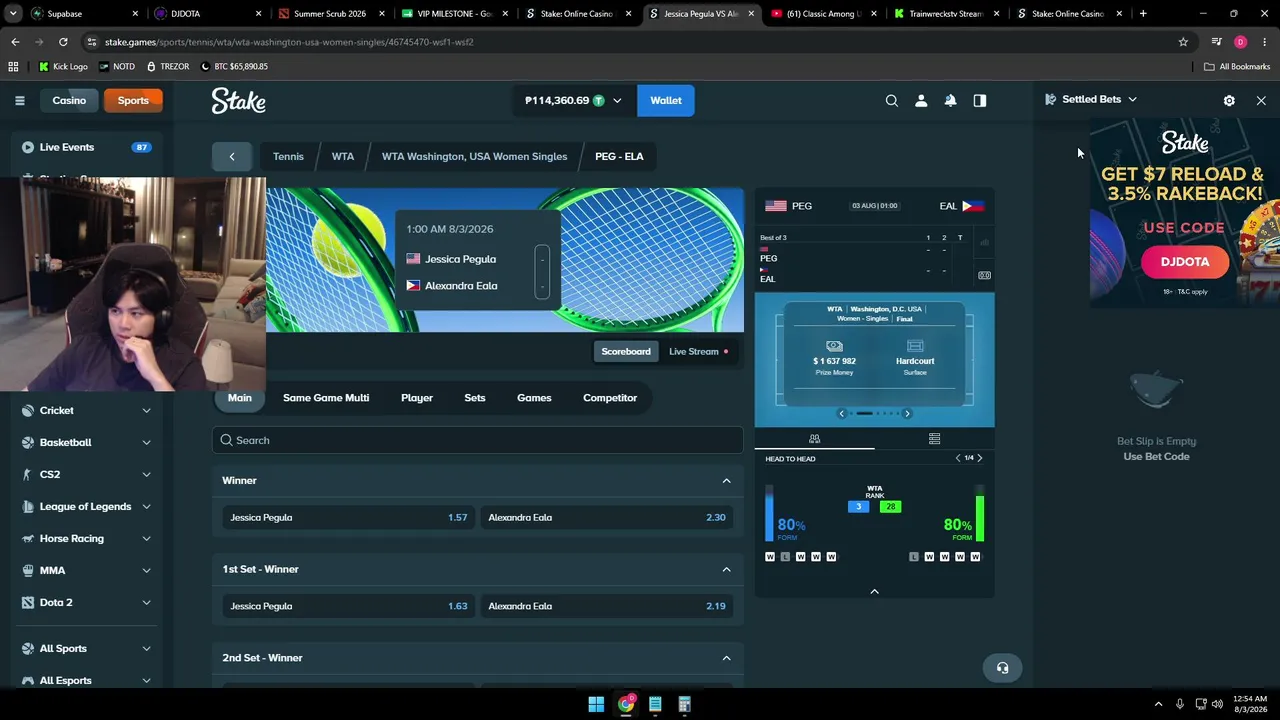Open scoreboard statistics chart icon

(984, 241)
